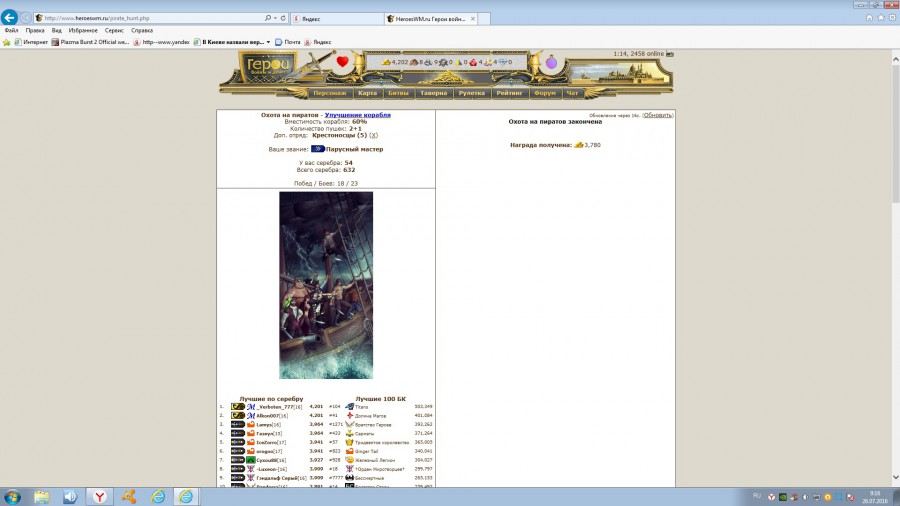
Task: Click the speaker app icon on taskbar
Action: coord(70,496)
